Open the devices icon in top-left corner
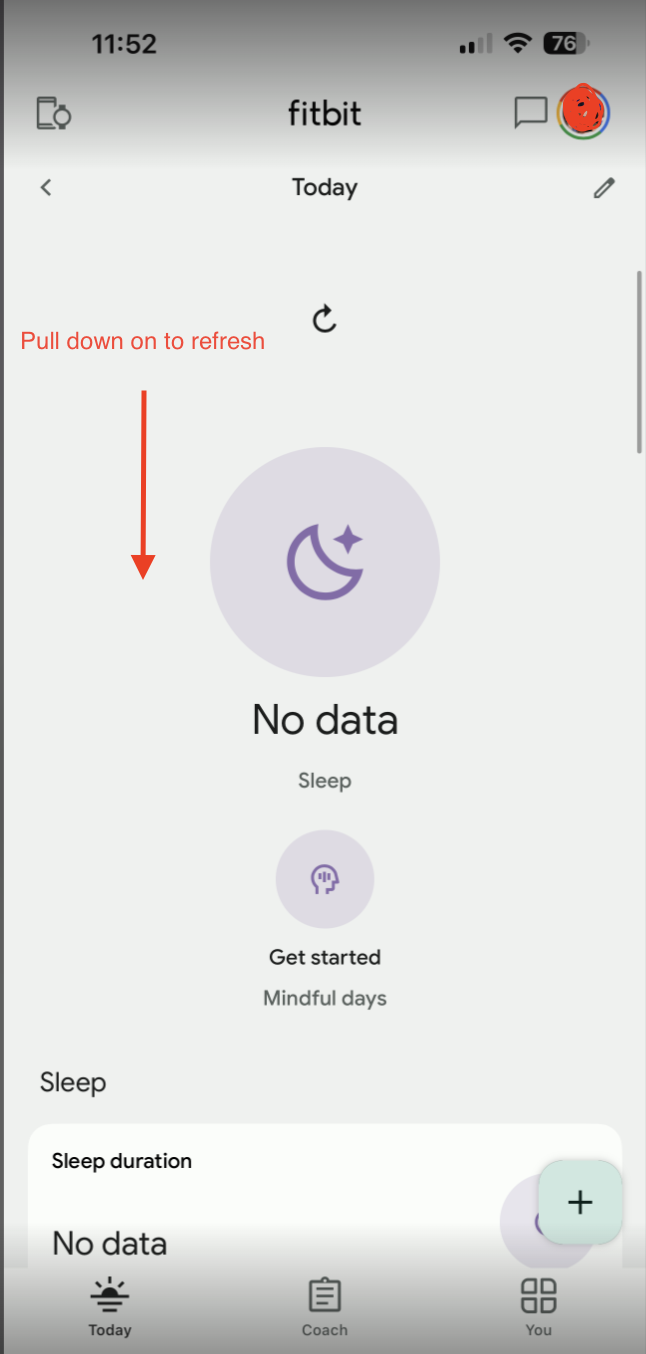Image resolution: width=646 pixels, height=1354 pixels. [x=54, y=113]
